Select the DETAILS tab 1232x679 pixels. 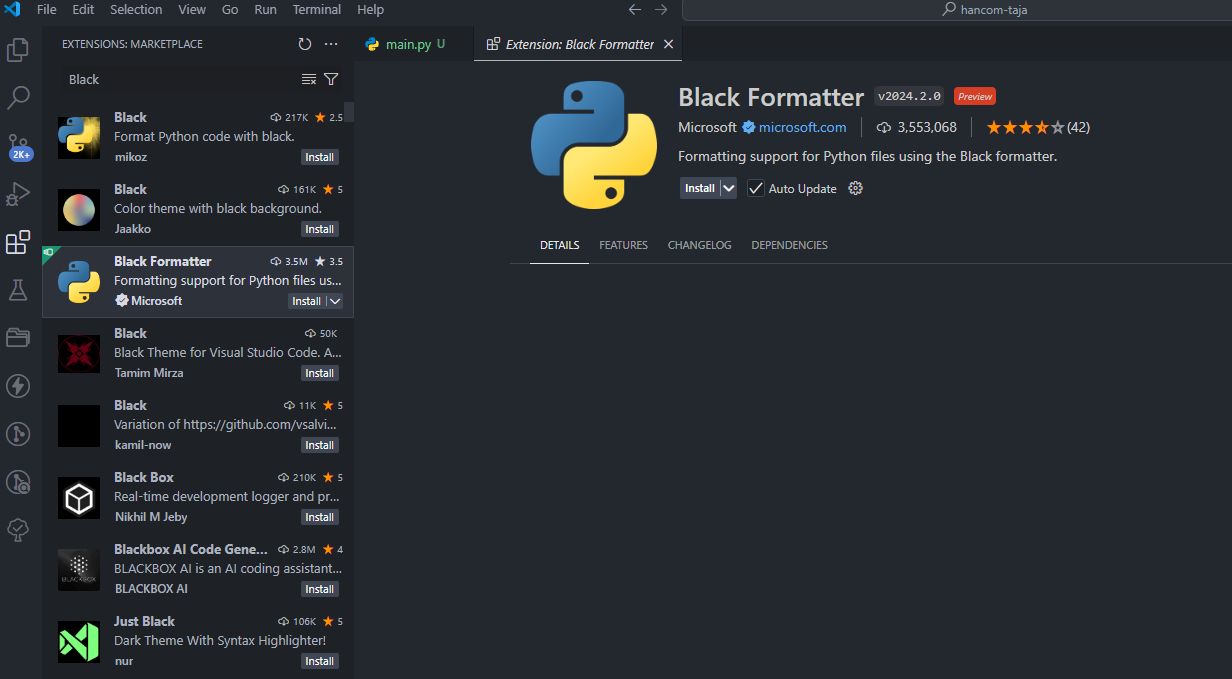(559, 245)
